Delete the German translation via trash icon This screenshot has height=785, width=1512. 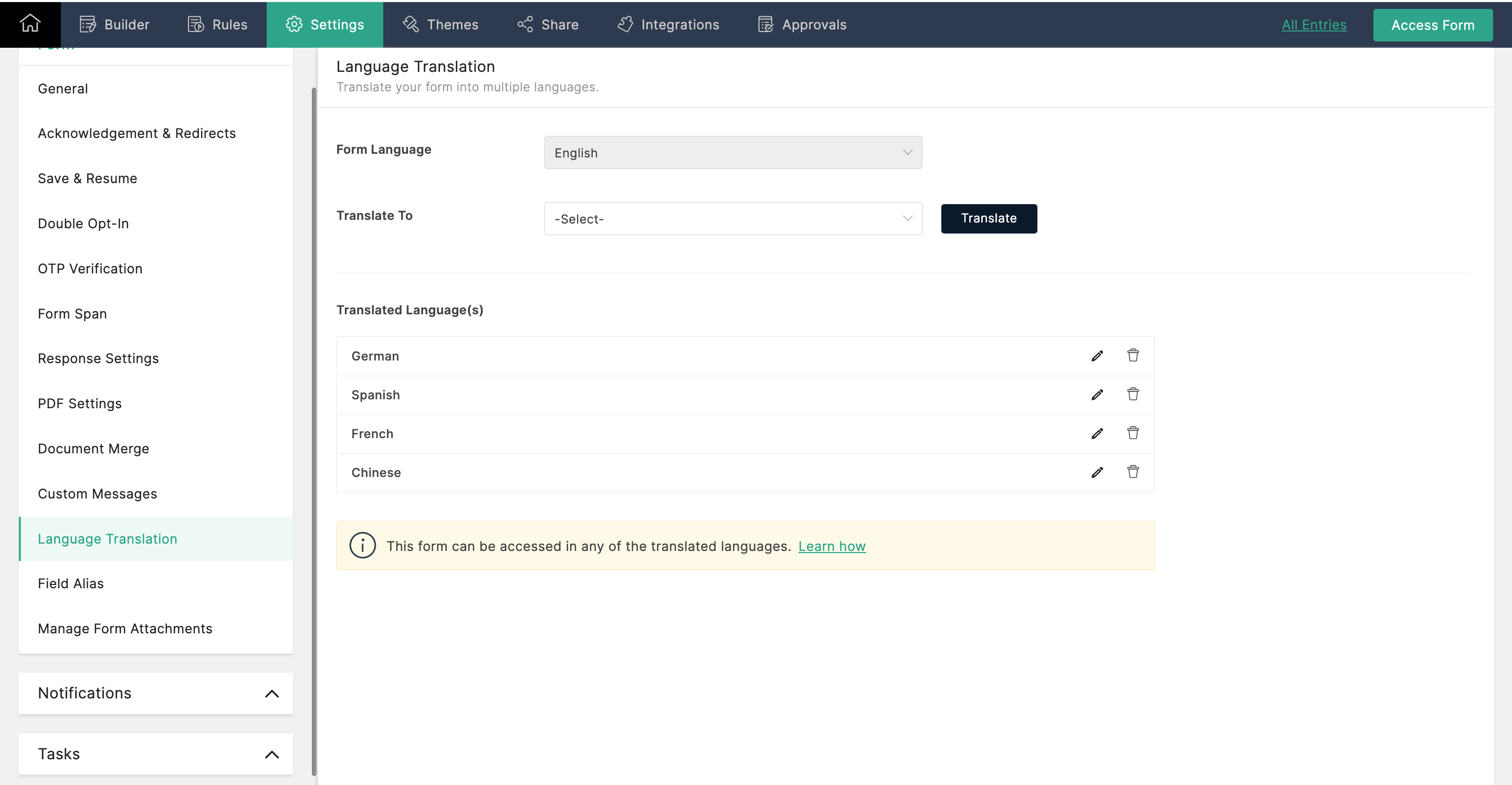click(1132, 356)
